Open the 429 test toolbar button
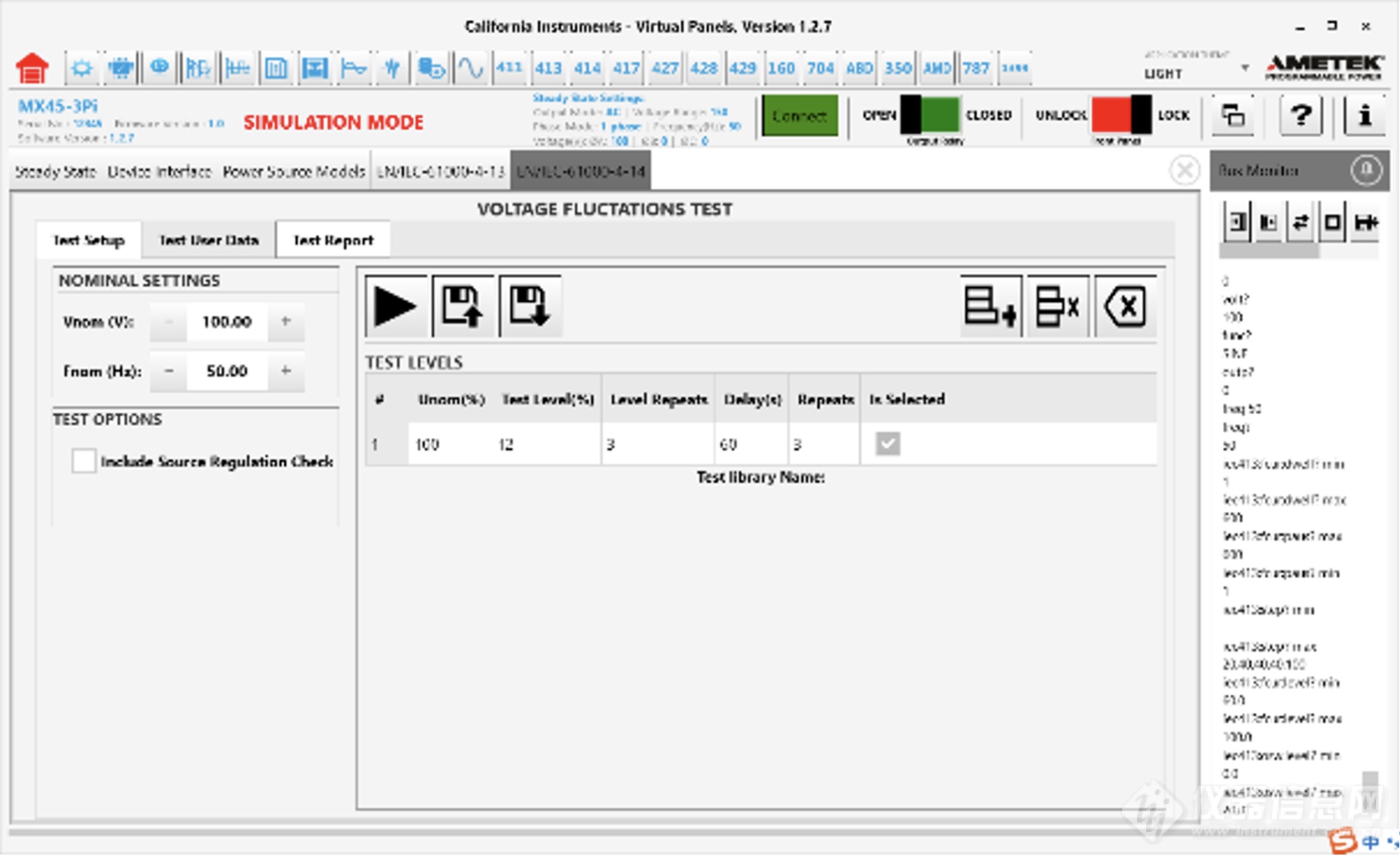 [x=742, y=69]
